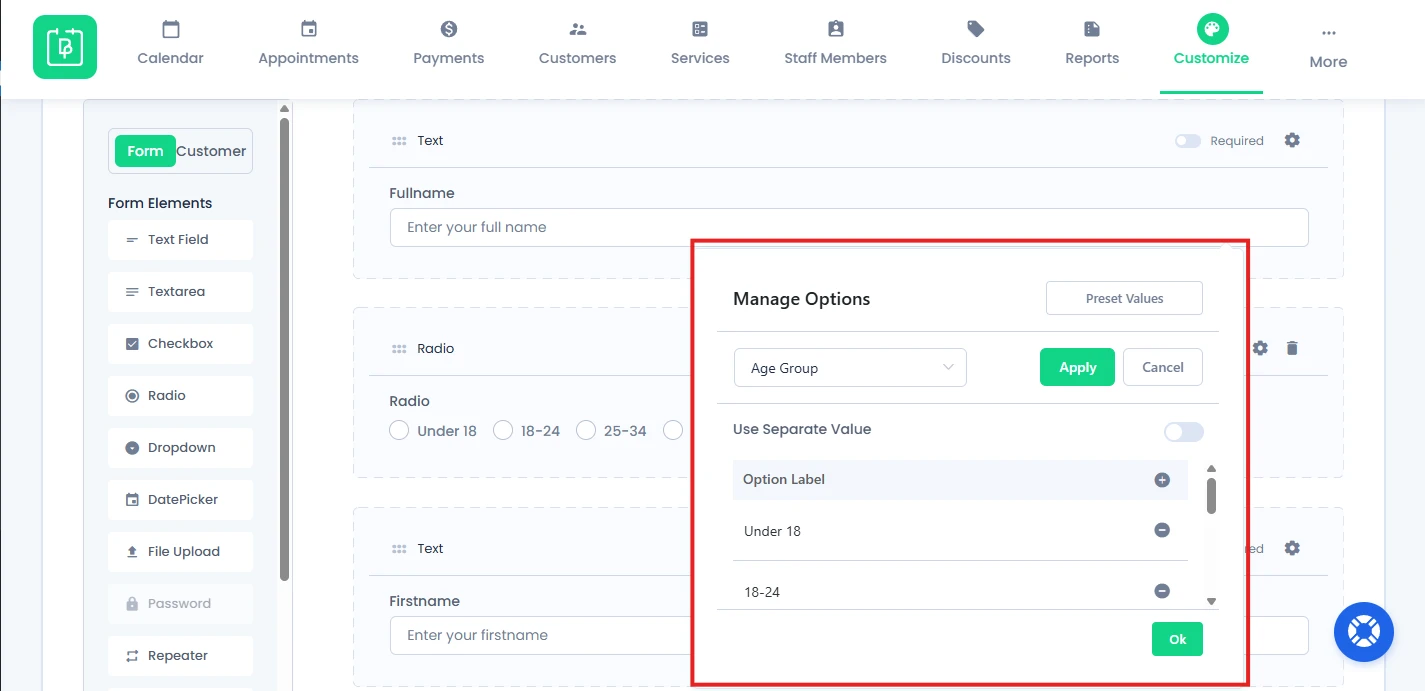Open settings gear for Fullname field
1425x691 pixels.
(x=1292, y=140)
